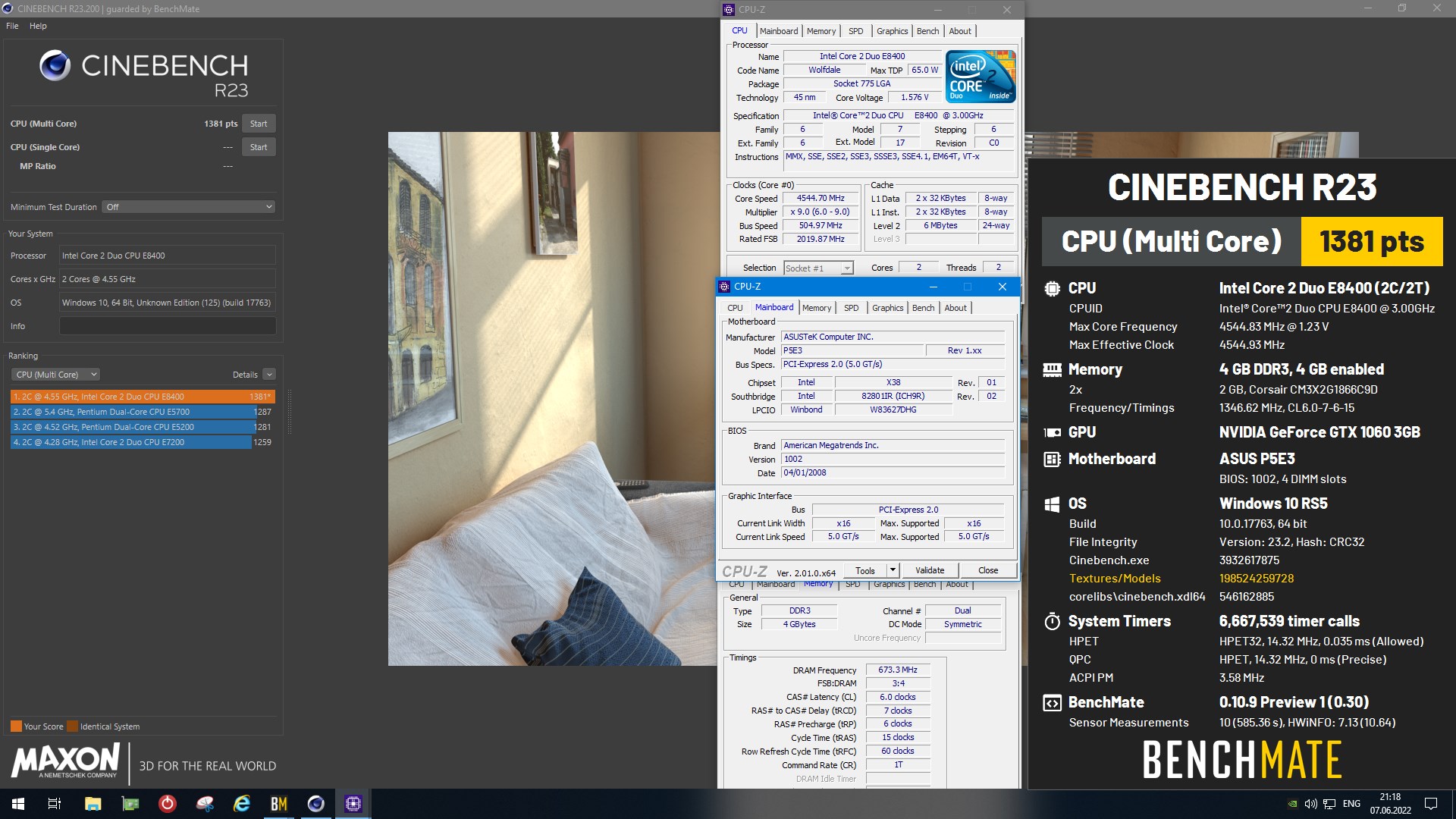1456x819 pixels.
Task: Open the Cinebench Help menu
Action: click(x=38, y=26)
